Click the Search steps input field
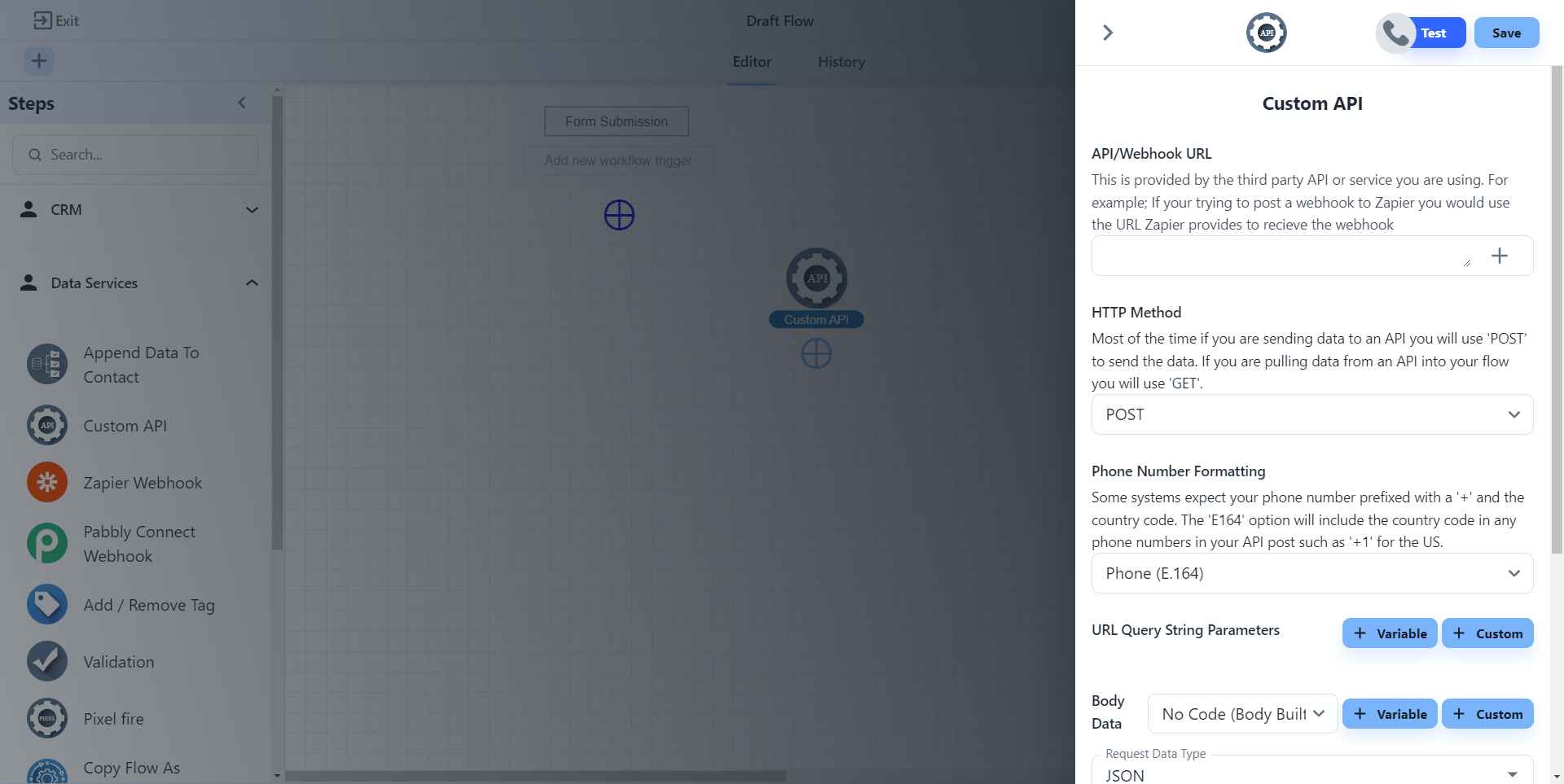The height and width of the screenshot is (784, 1564). coord(135,155)
